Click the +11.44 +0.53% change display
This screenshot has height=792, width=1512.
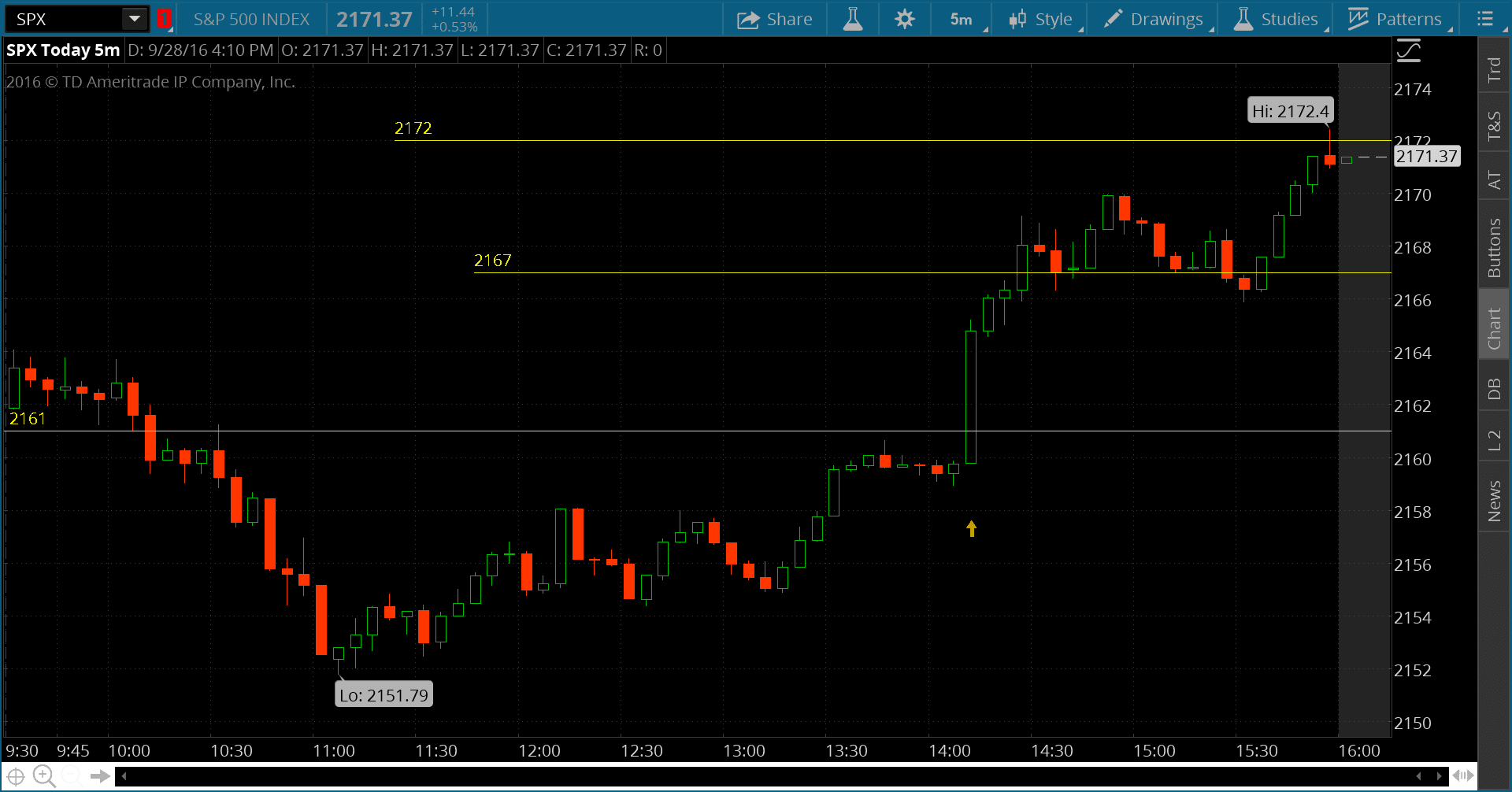click(454, 19)
